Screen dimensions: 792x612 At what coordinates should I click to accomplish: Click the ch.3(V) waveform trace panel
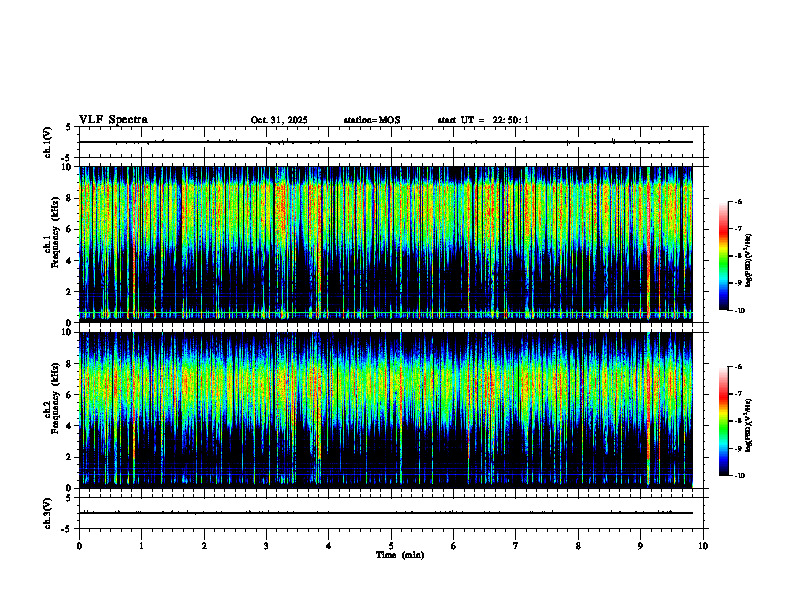click(x=391, y=513)
